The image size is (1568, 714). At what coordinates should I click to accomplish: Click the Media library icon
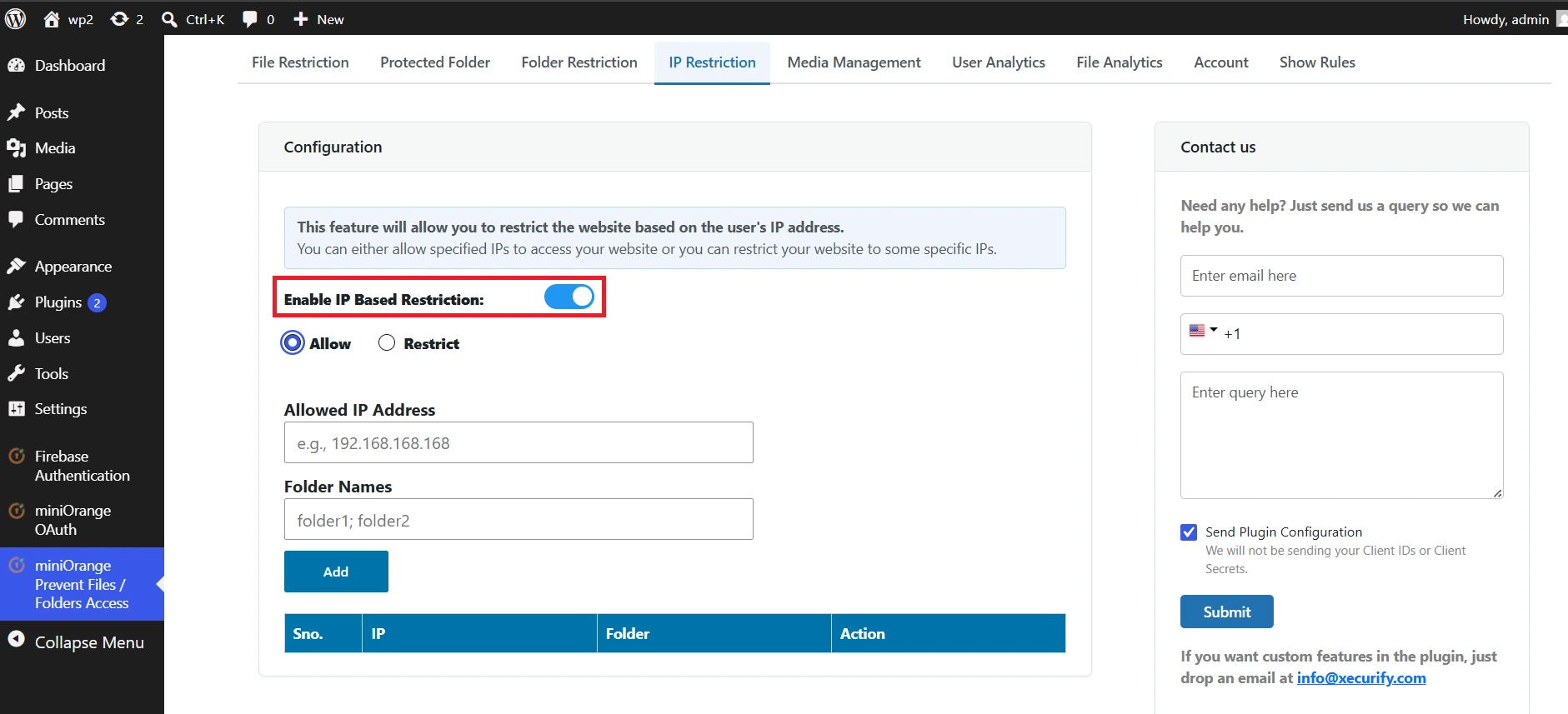tap(16, 148)
